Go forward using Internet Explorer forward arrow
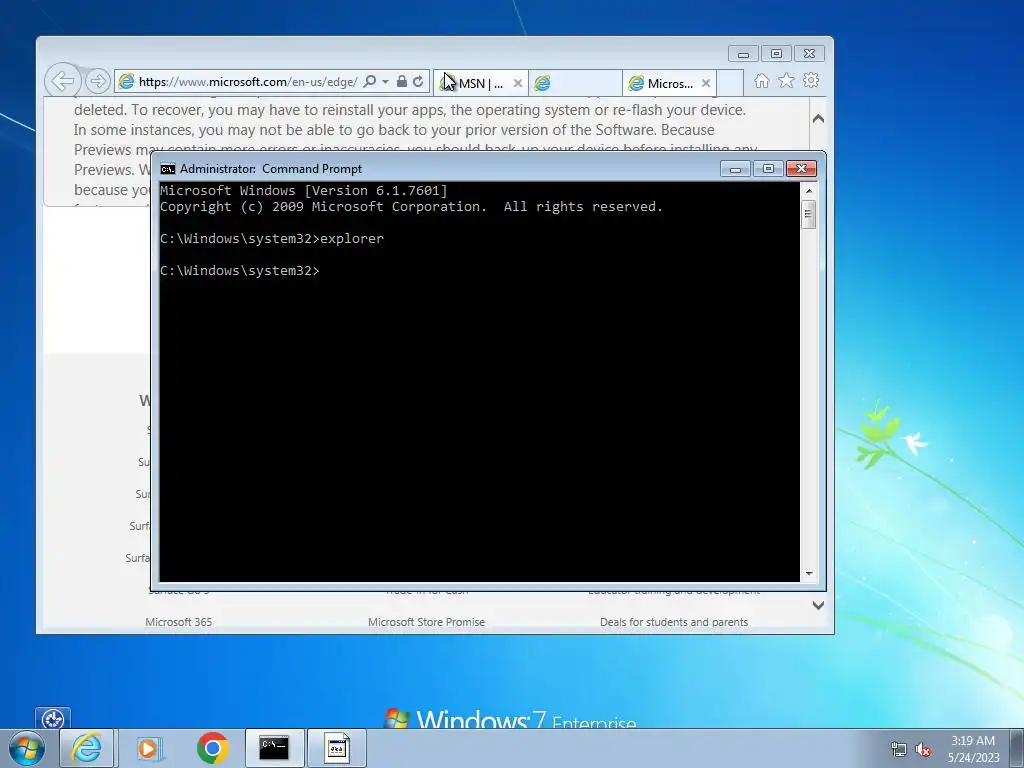The image size is (1024, 768). click(98, 81)
